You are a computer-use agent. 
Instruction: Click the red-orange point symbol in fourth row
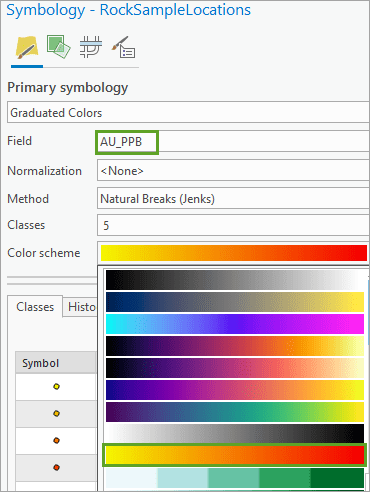pos(56,467)
